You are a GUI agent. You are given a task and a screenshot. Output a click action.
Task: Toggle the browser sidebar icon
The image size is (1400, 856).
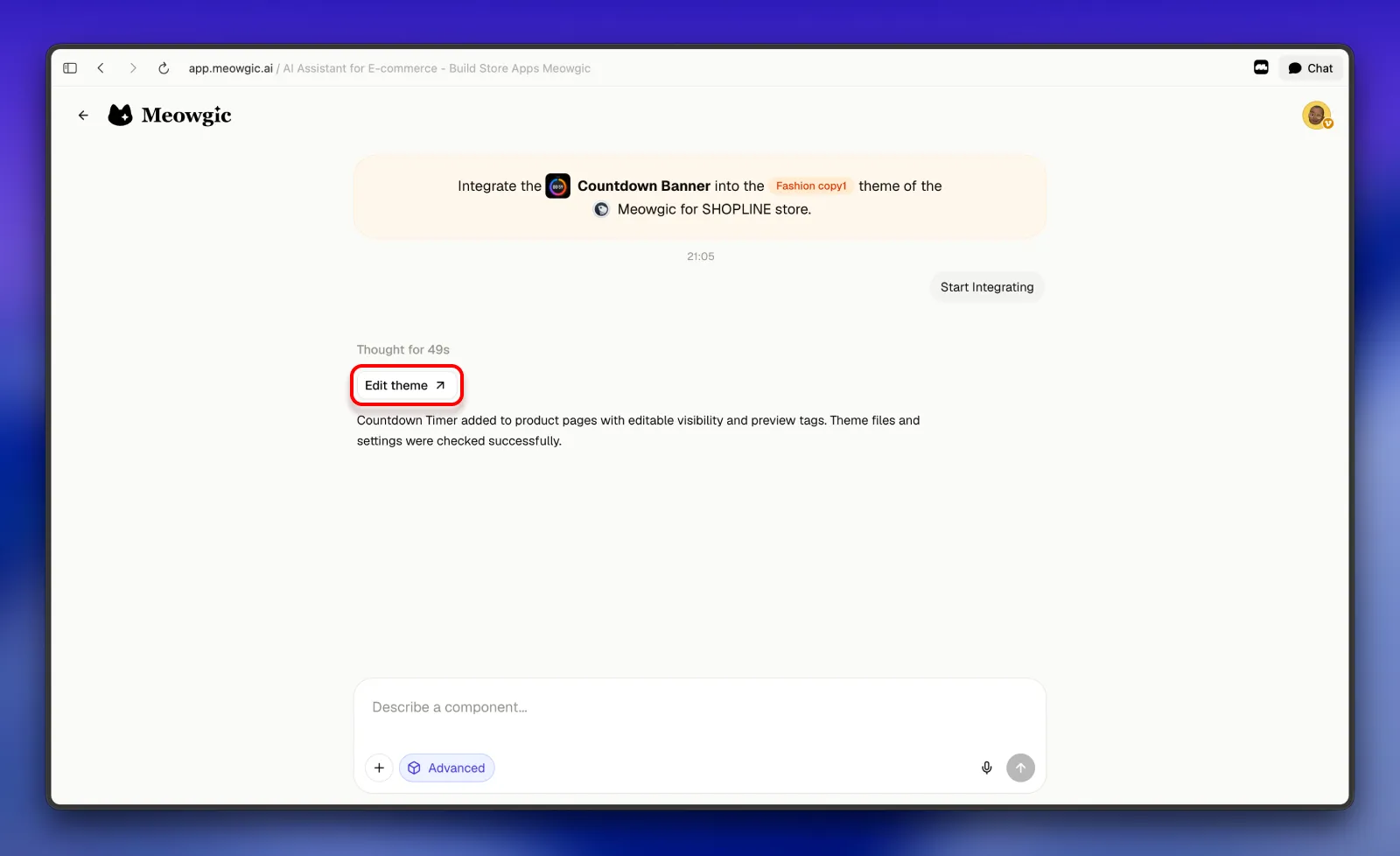coord(70,68)
